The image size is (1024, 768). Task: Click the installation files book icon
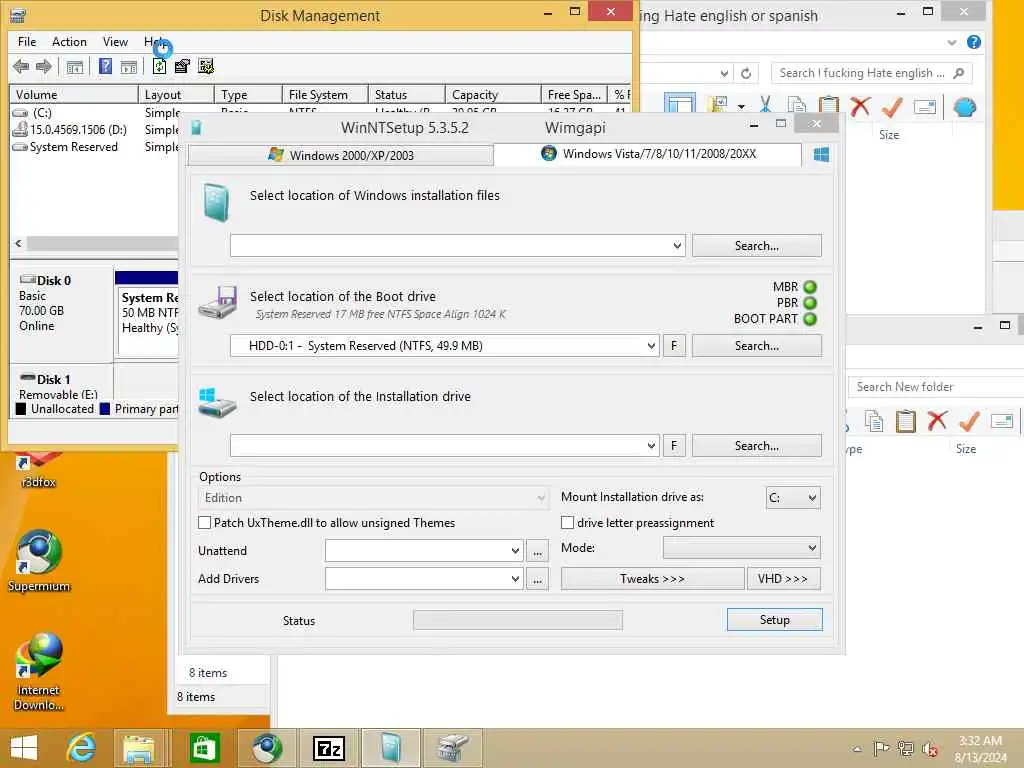click(216, 202)
